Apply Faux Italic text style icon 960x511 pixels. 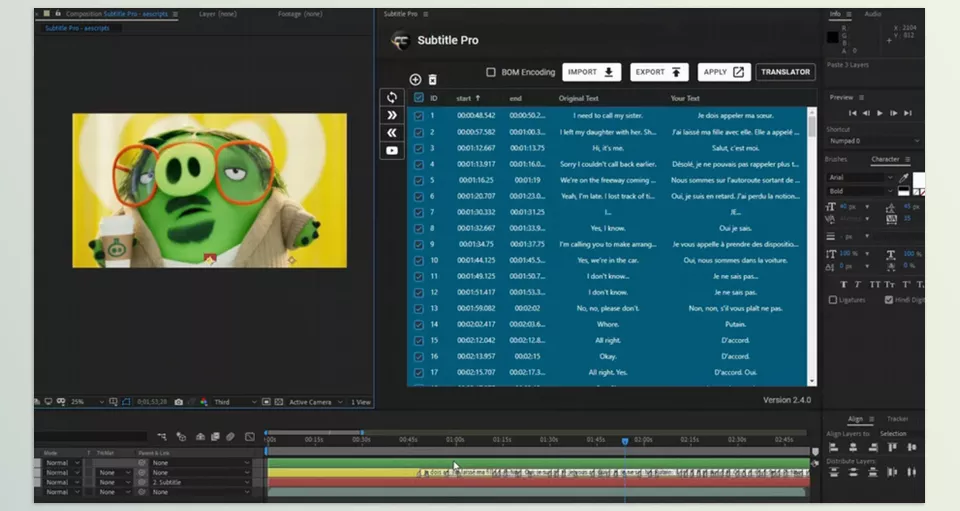click(x=858, y=285)
